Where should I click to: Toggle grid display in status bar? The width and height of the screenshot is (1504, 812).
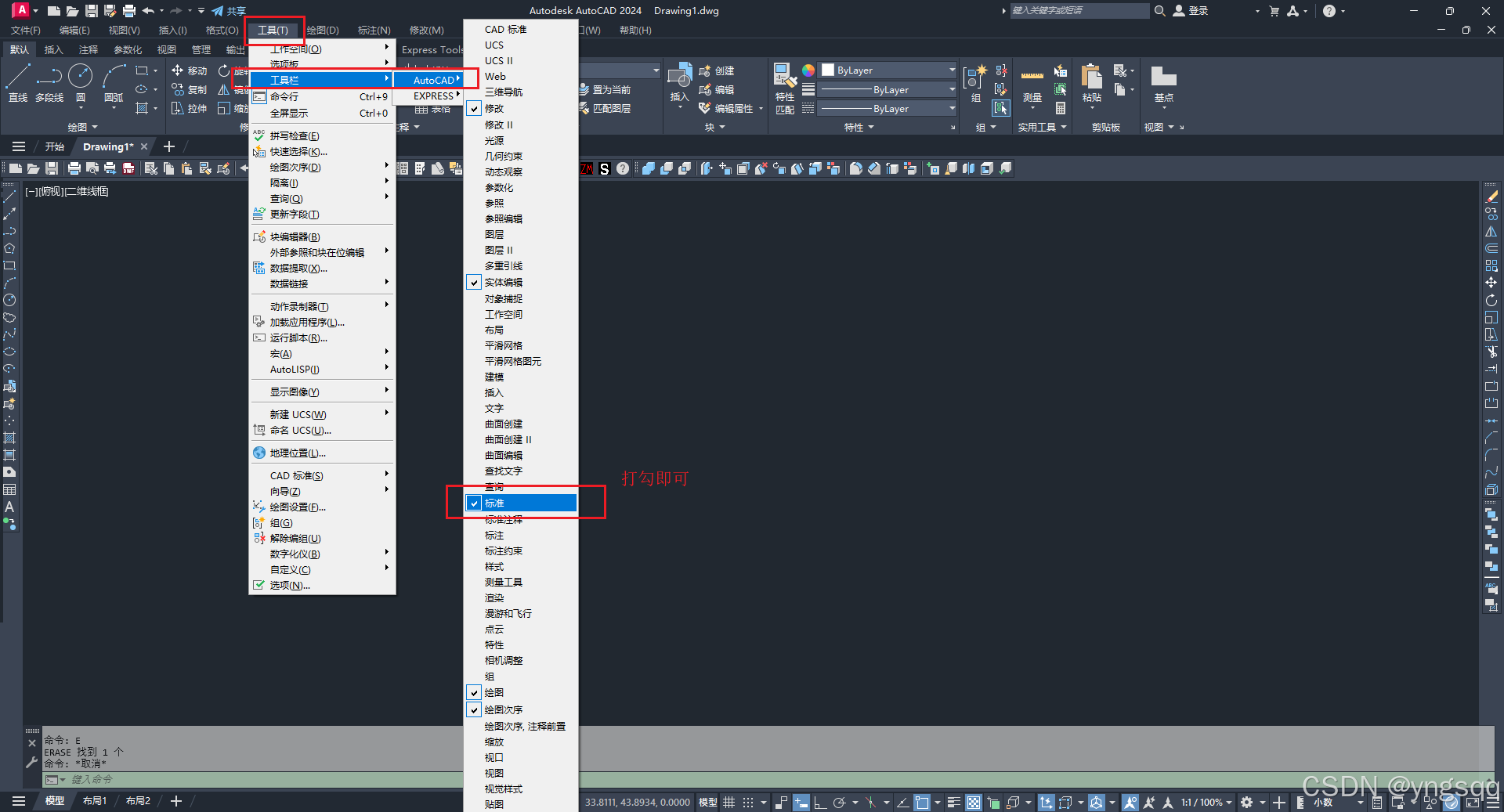pos(728,803)
